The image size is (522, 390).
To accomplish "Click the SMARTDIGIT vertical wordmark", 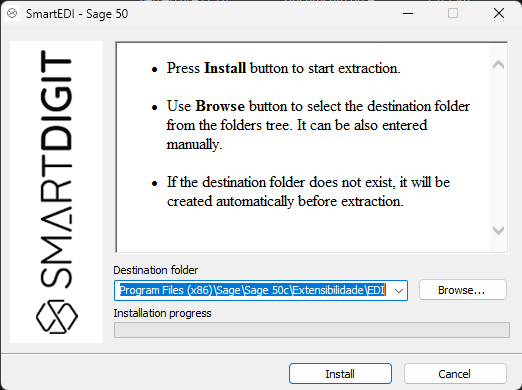I will 56,169.
